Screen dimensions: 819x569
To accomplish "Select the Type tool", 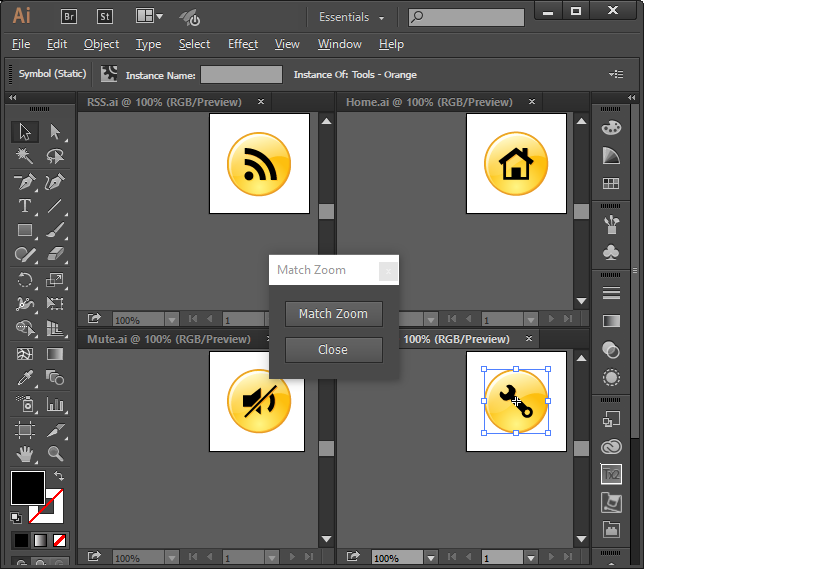I will pyautogui.click(x=24, y=206).
